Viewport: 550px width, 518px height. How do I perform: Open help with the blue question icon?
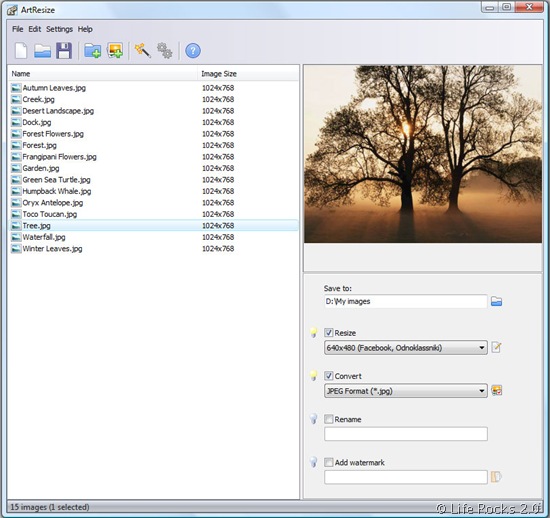tap(193, 51)
